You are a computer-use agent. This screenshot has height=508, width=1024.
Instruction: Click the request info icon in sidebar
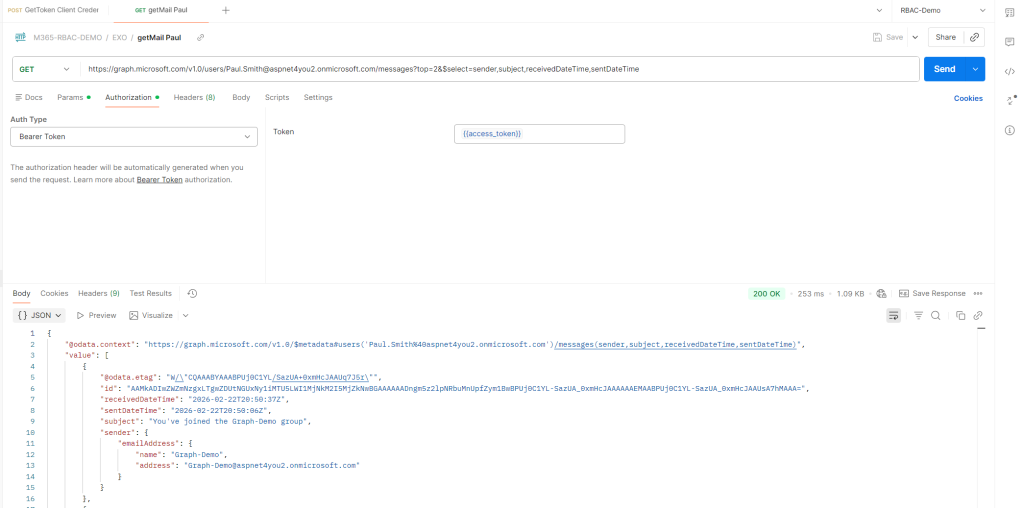(x=1010, y=131)
